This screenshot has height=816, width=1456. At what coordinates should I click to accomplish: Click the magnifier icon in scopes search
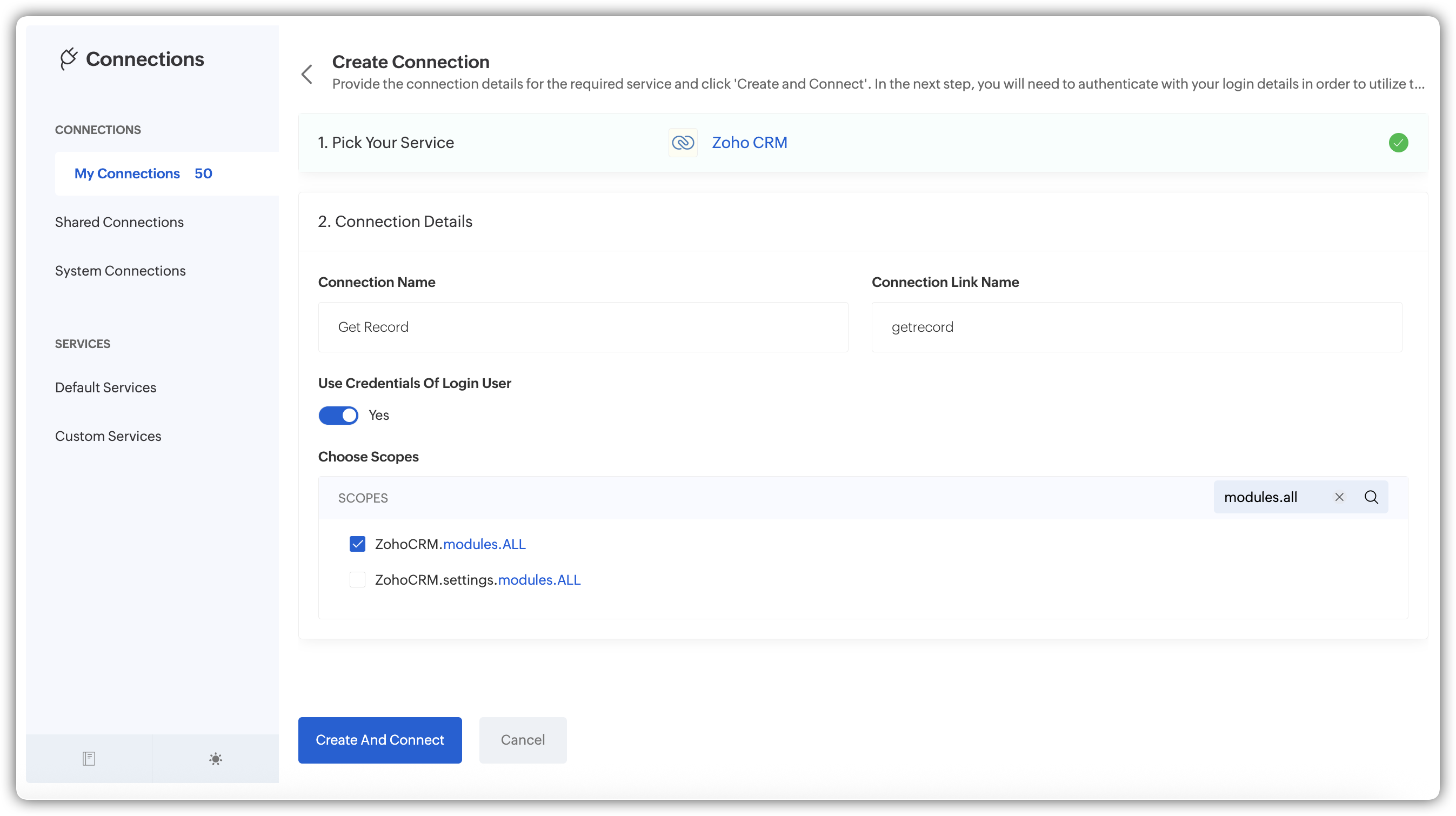point(1371,497)
